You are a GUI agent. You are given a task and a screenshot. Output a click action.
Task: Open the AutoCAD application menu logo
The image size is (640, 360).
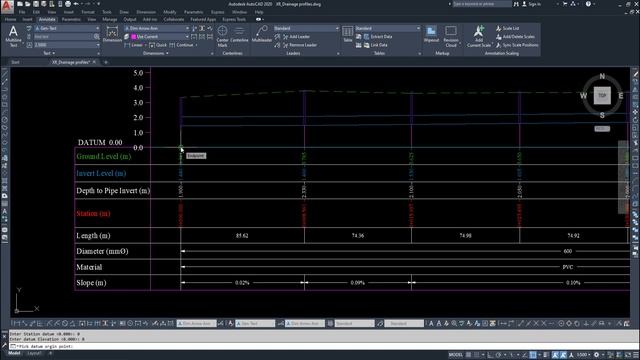pos(7,7)
